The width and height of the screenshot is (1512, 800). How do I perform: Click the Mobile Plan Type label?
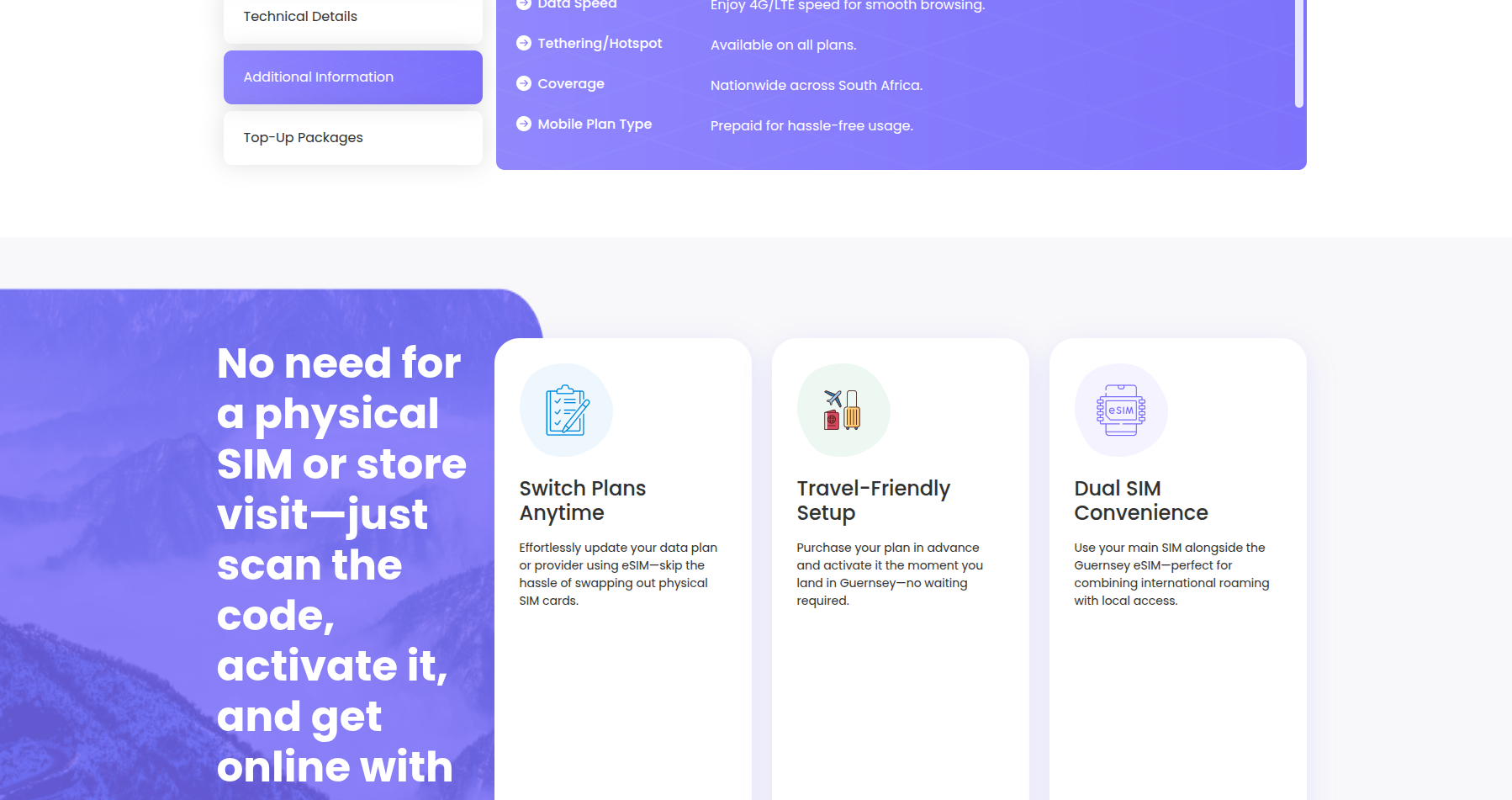[595, 125]
